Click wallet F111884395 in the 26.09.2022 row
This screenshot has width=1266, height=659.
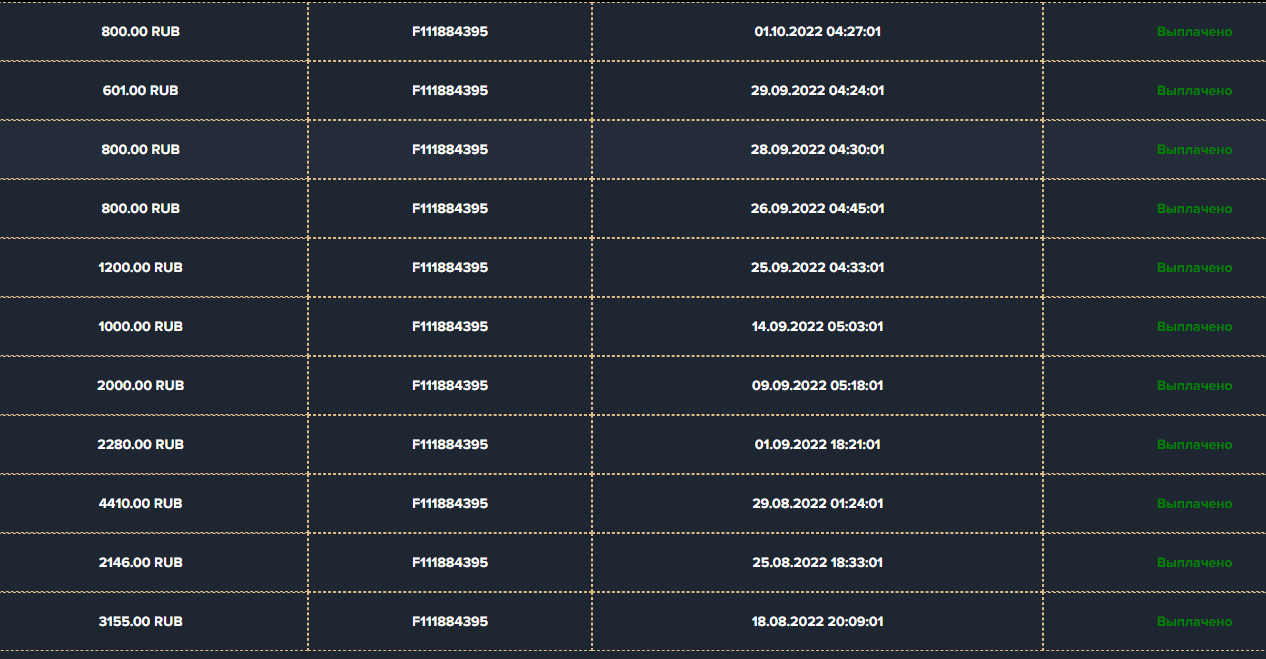[450, 208]
